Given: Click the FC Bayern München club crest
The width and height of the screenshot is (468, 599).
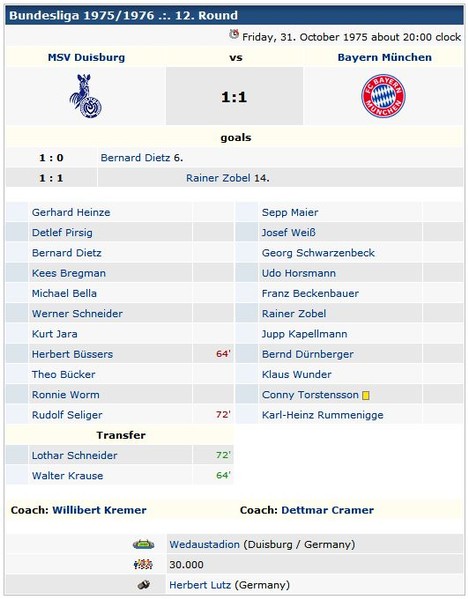Looking at the screenshot, I should coord(383,96).
